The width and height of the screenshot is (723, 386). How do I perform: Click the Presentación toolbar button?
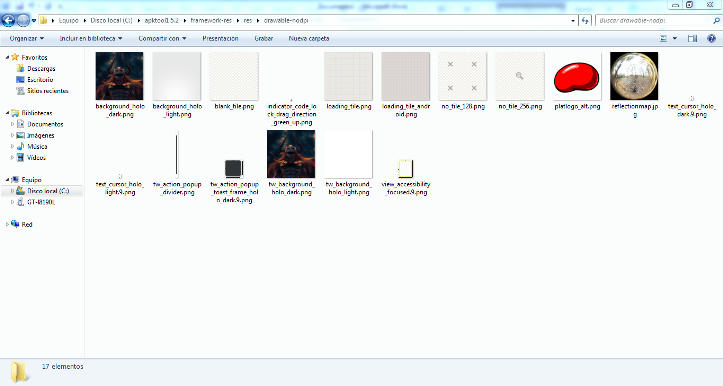point(220,39)
